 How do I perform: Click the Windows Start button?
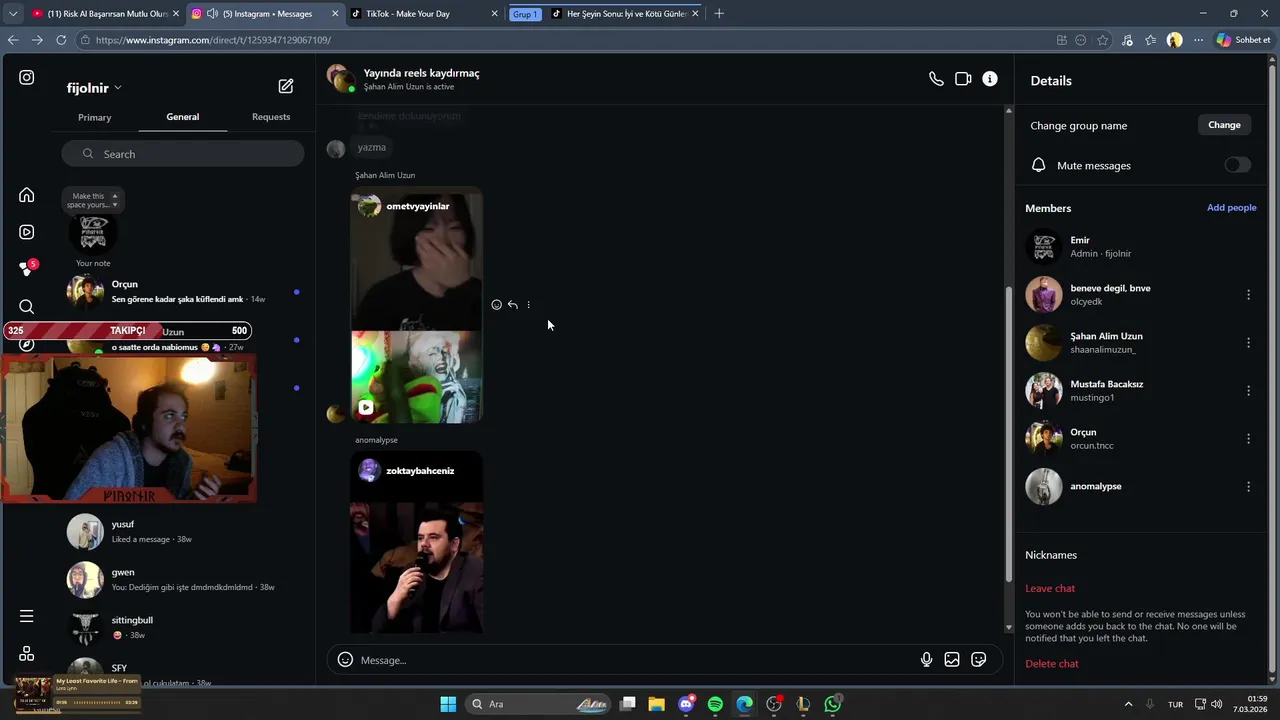point(448,704)
